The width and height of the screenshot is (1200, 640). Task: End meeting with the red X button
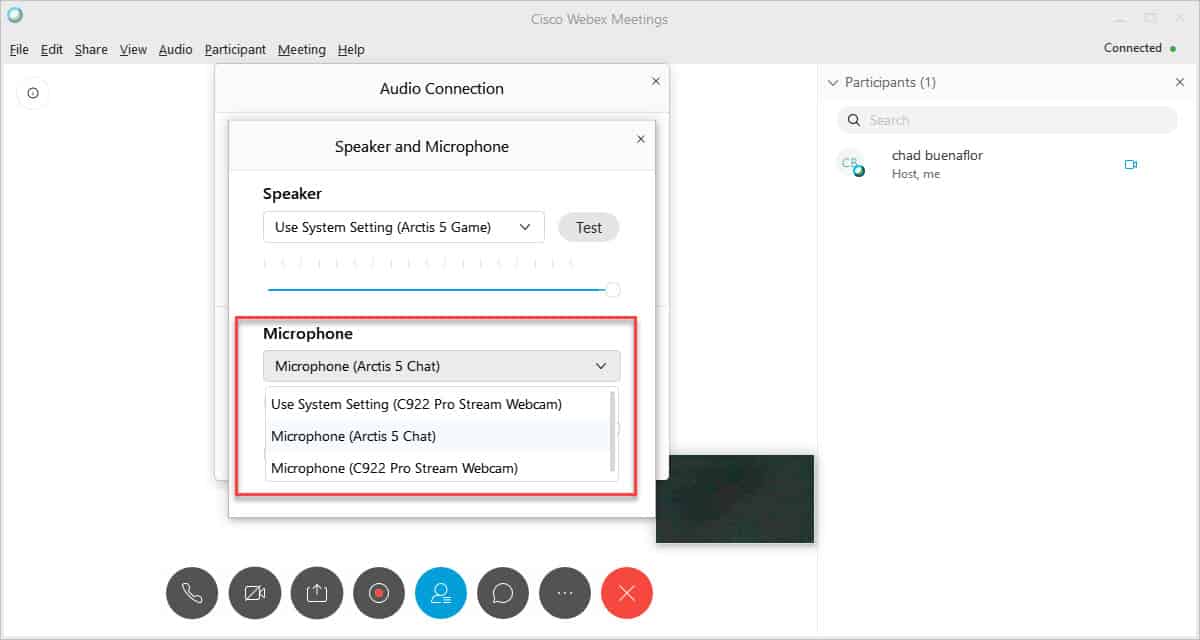point(627,593)
